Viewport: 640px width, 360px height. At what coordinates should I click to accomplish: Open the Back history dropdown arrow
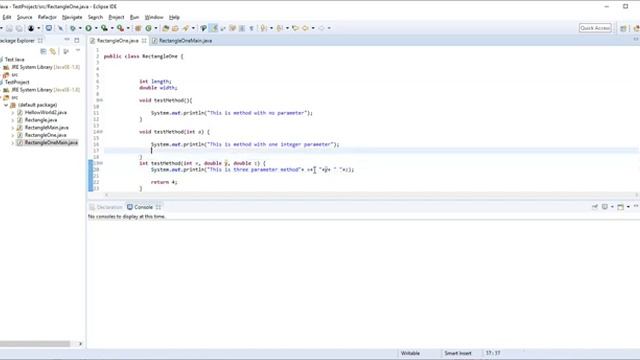pos(313,28)
